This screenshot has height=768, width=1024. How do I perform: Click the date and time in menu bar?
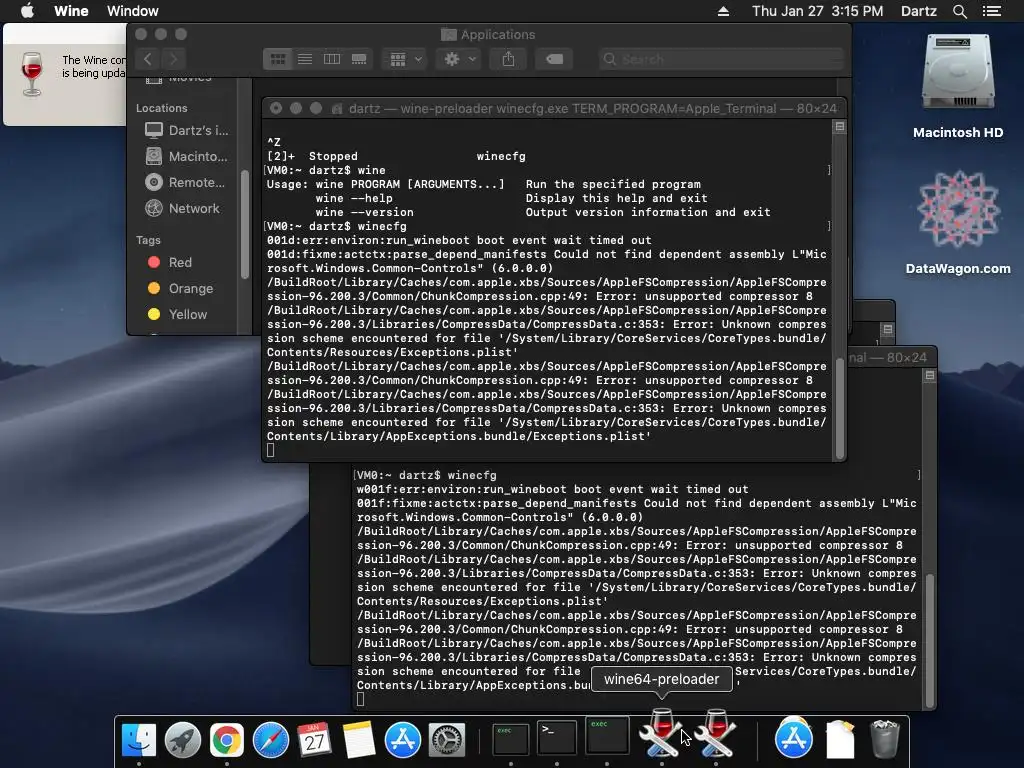point(817,11)
